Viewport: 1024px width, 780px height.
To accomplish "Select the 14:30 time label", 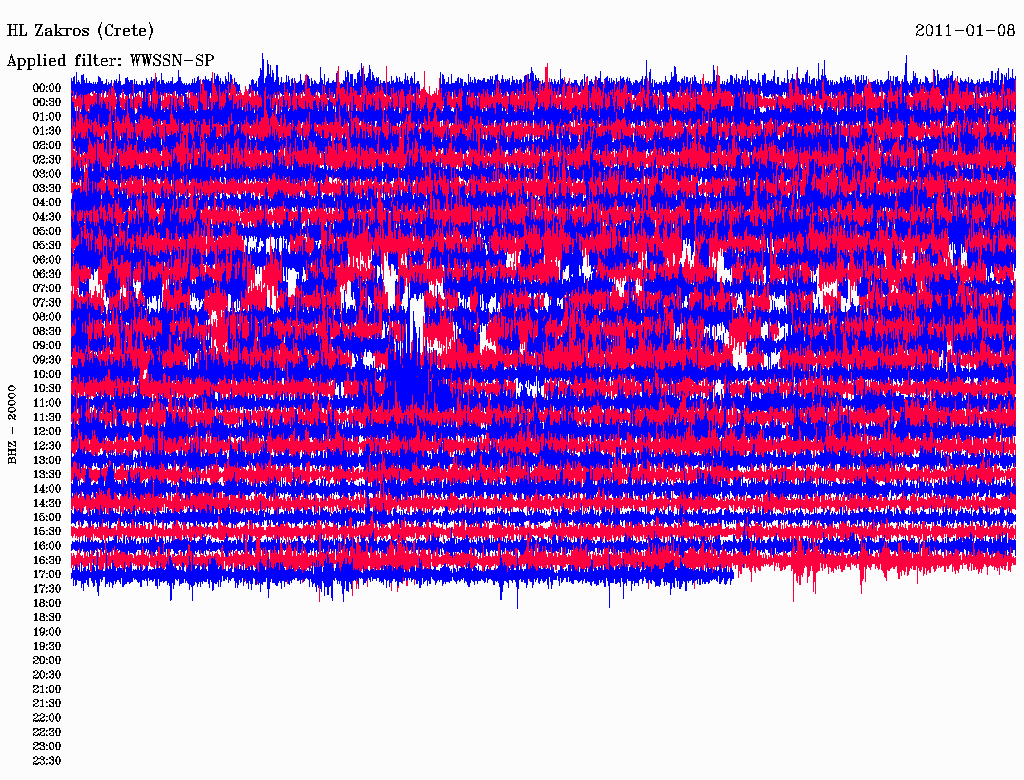I will [x=47, y=503].
